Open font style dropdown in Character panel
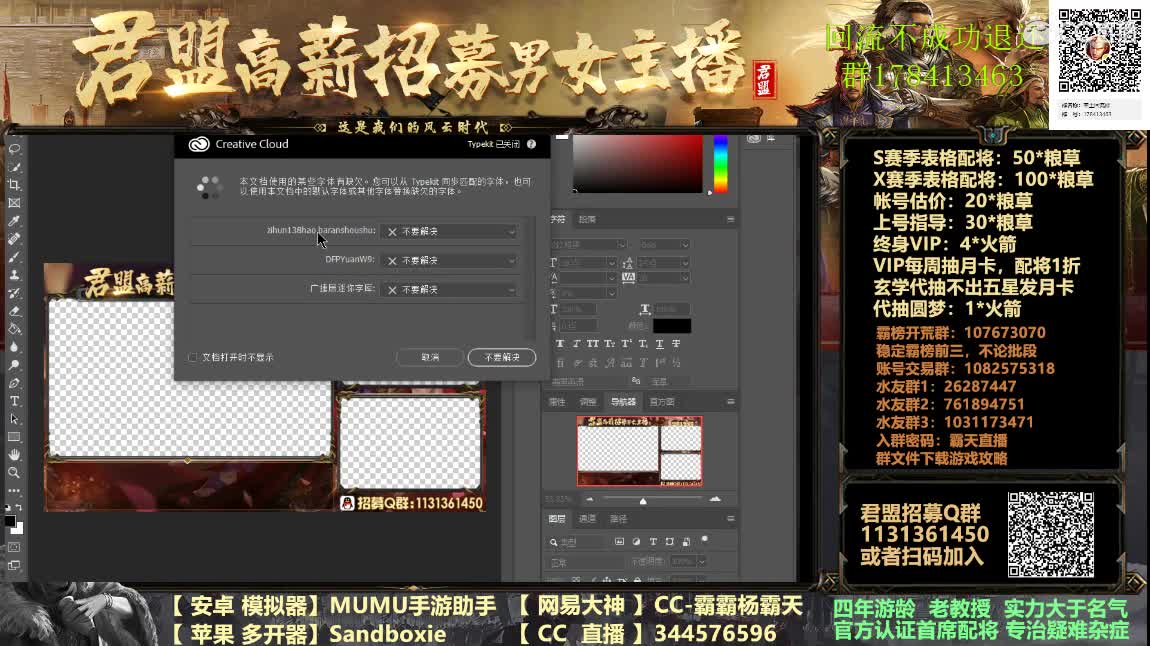Viewport: 1150px width, 646px height. [684, 244]
